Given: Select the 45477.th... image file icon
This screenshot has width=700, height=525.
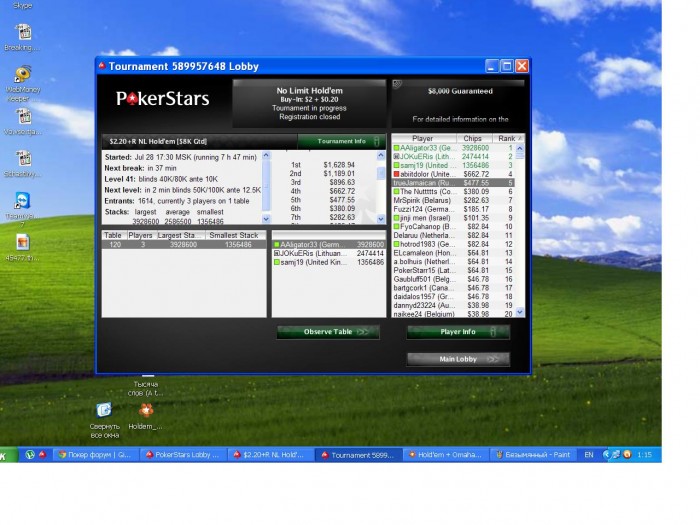Looking at the screenshot, I should [23, 242].
